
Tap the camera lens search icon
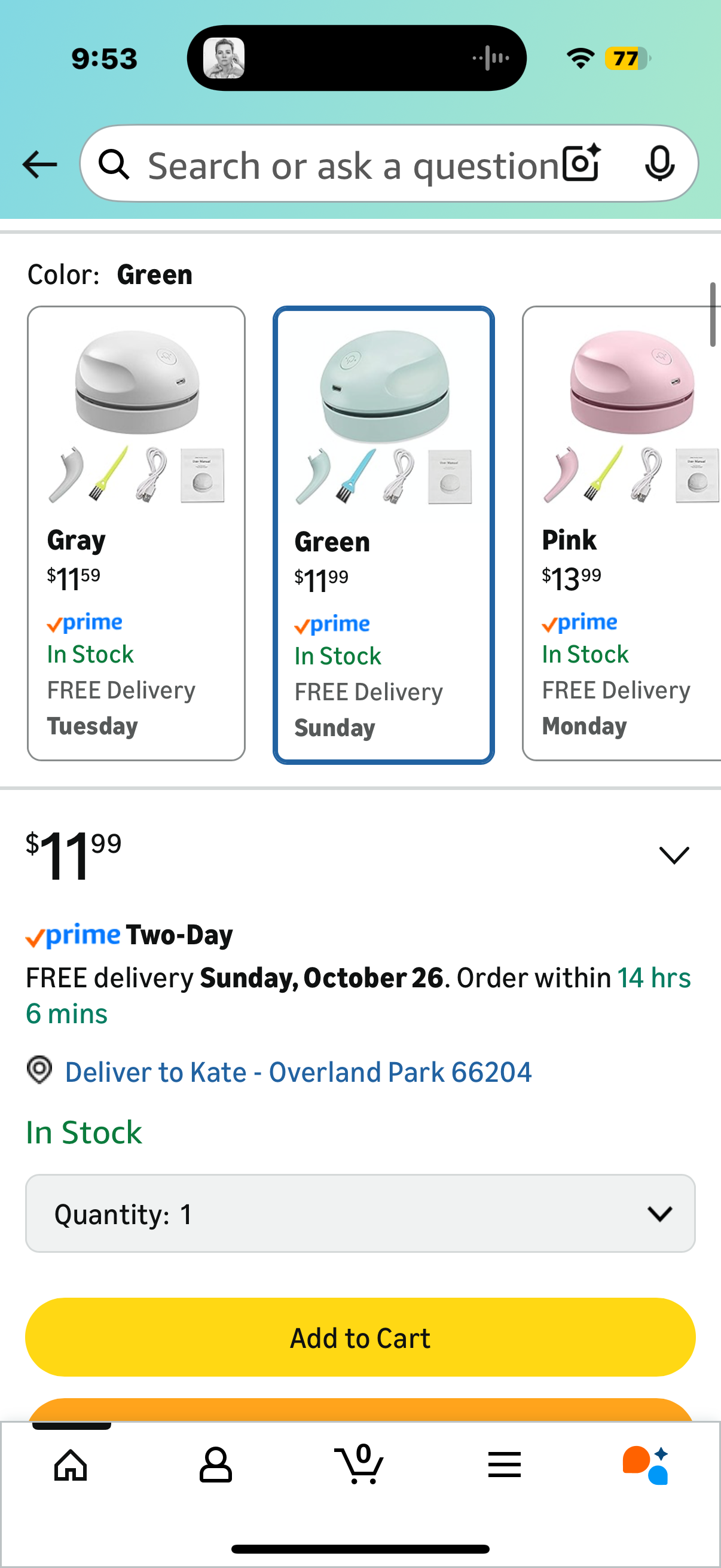[581, 163]
